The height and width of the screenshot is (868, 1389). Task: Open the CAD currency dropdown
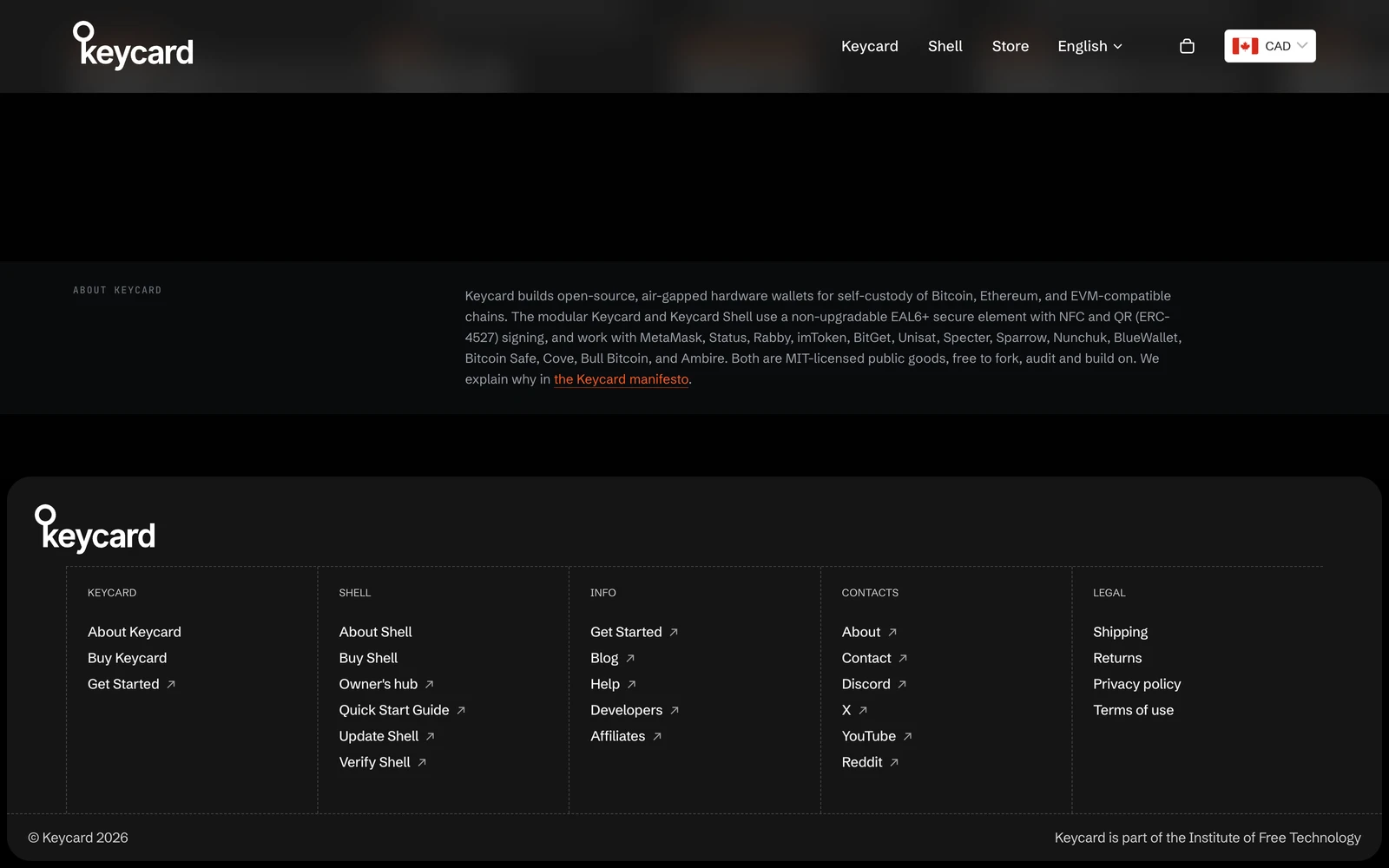point(1270,46)
